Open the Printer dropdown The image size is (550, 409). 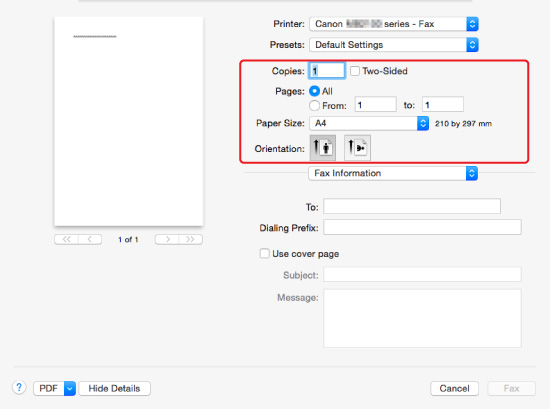click(394, 24)
